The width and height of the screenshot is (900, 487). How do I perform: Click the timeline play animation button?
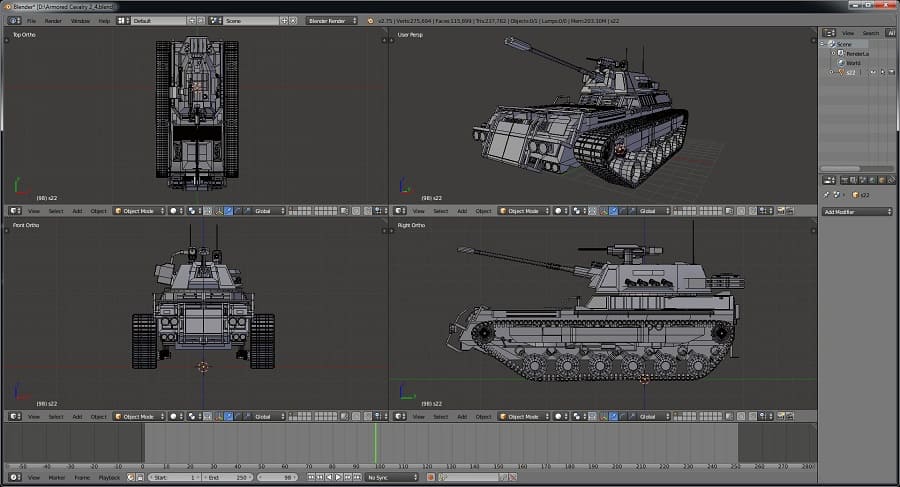tap(338, 478)
